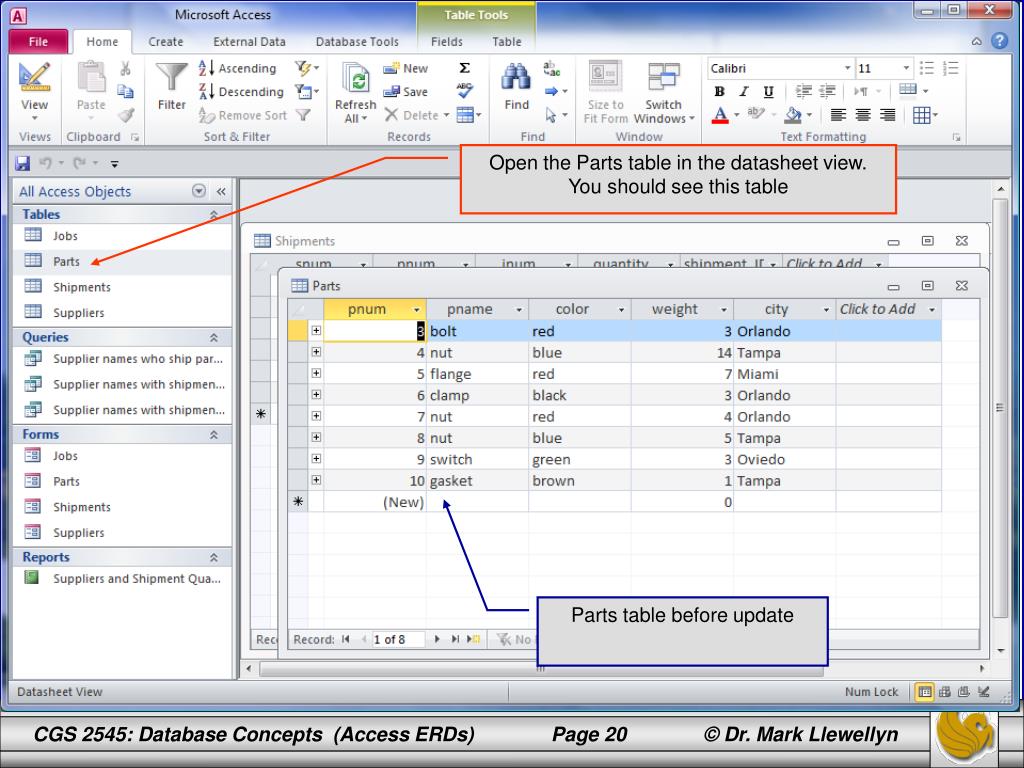The width and height of the screenshot is (1024, 768).
Task: Switch to the Database Tools tab
Action: coord(357,42)
